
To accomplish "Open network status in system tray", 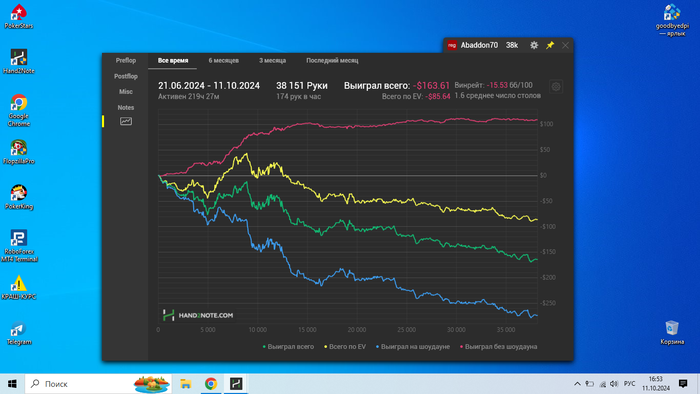I will (602, 384).
